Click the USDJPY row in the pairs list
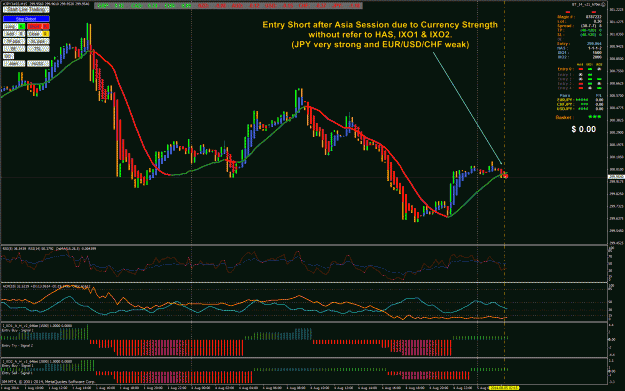 pos(580,108)
